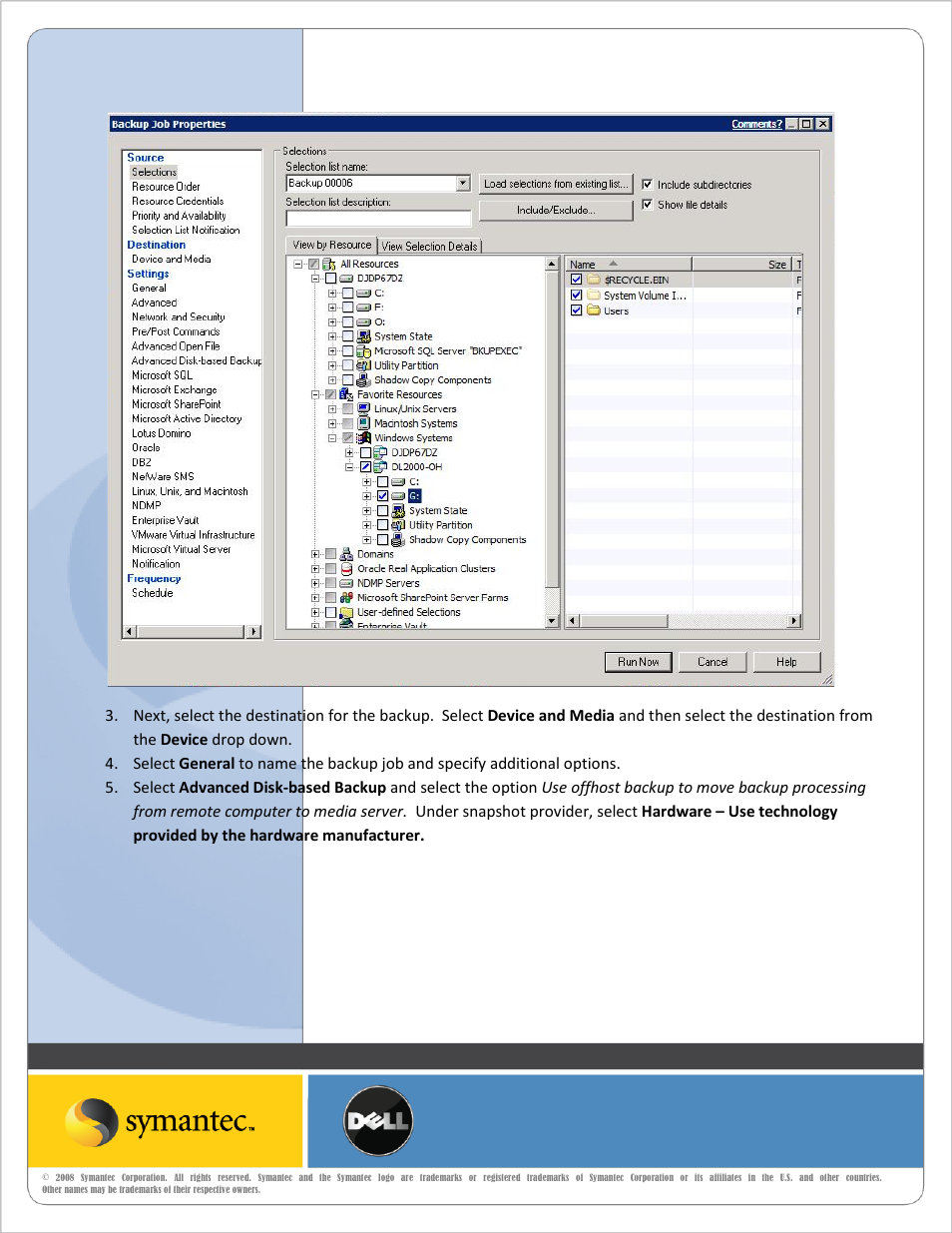The image size is (952, 1233).
Task: Sort by the Name column header
Action: [x=629, y=265]
